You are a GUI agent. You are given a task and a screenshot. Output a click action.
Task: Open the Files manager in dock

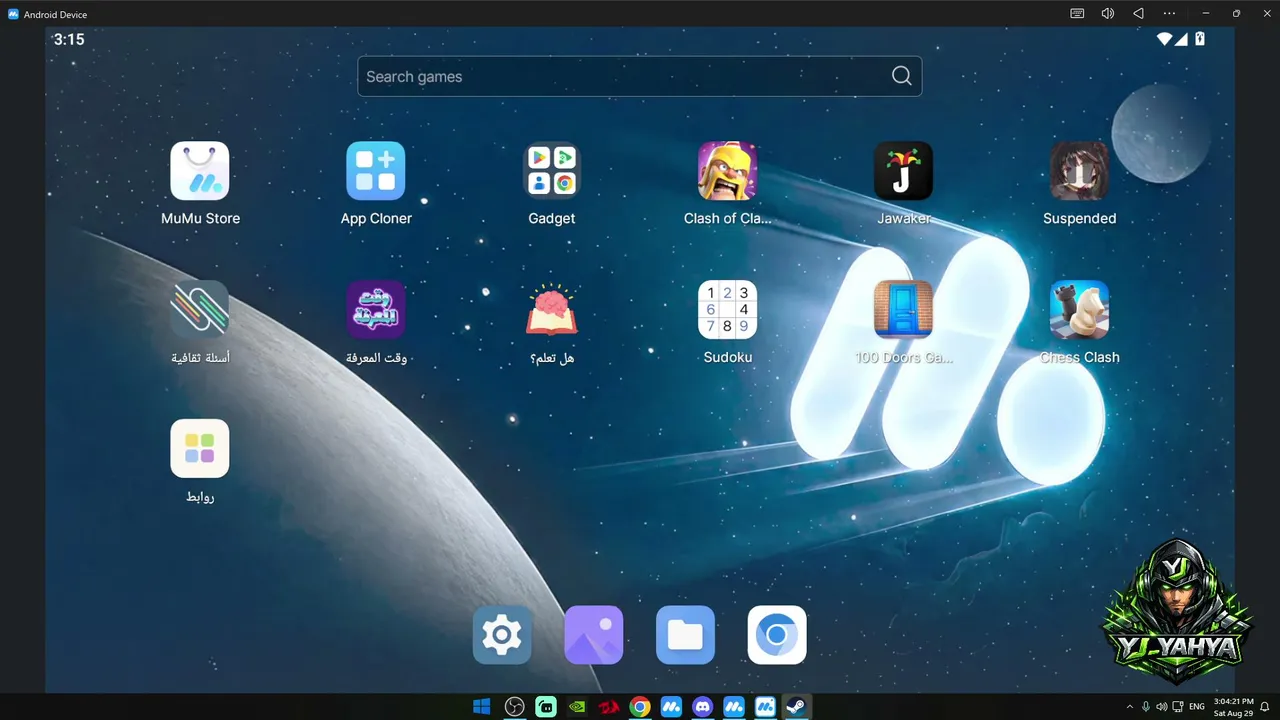685,635
